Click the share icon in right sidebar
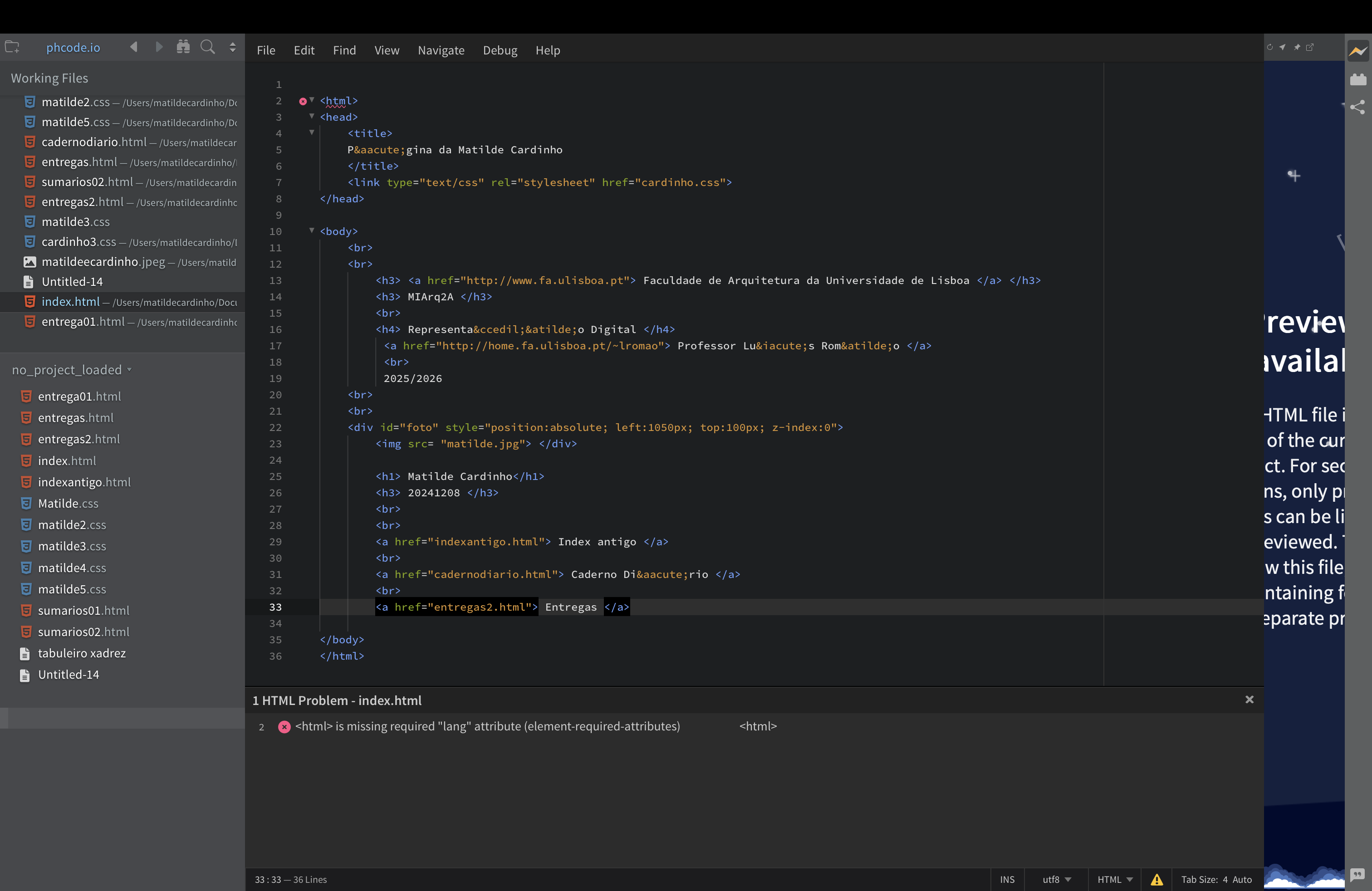1372x891 pixels. click(x=1357, y=107)
